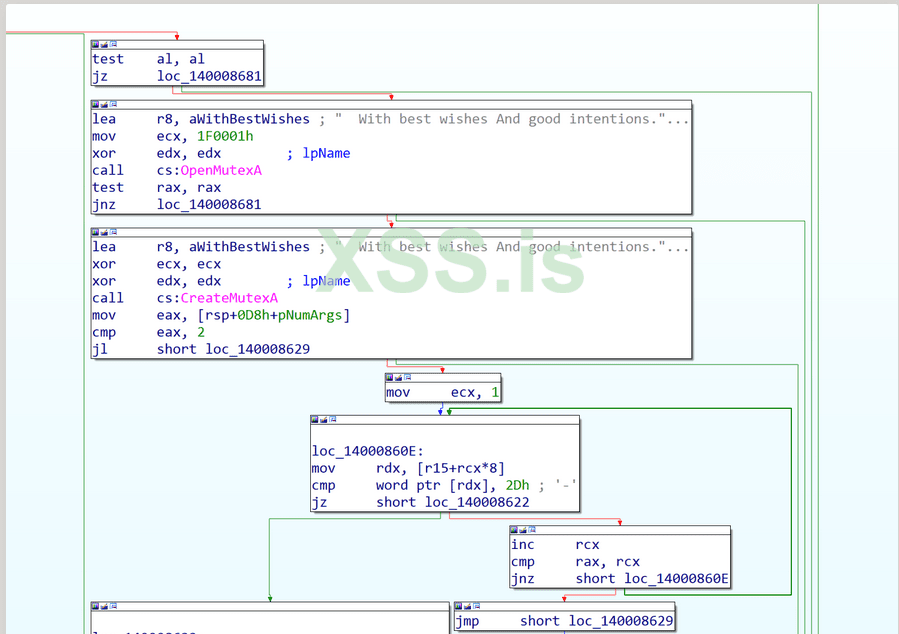Click the 'mov ecx, 1' instruction

443,393
